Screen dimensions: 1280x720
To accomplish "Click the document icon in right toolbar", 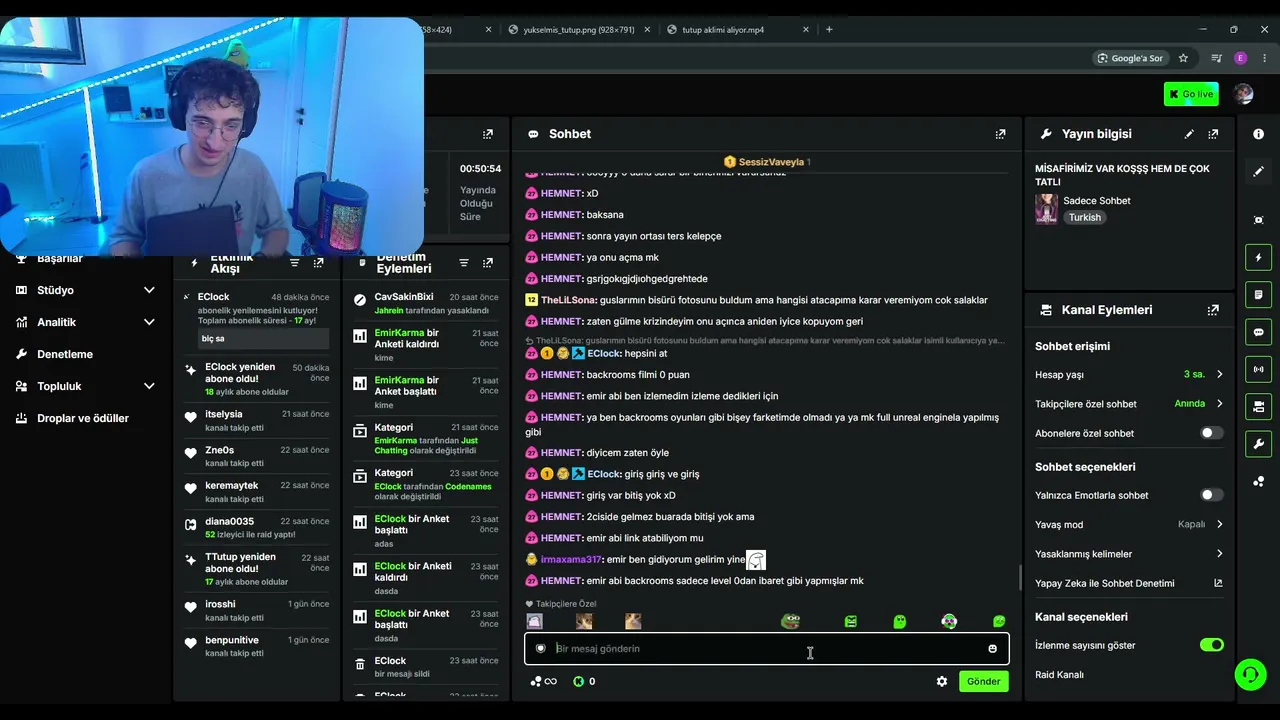I will coord(1258,295).
